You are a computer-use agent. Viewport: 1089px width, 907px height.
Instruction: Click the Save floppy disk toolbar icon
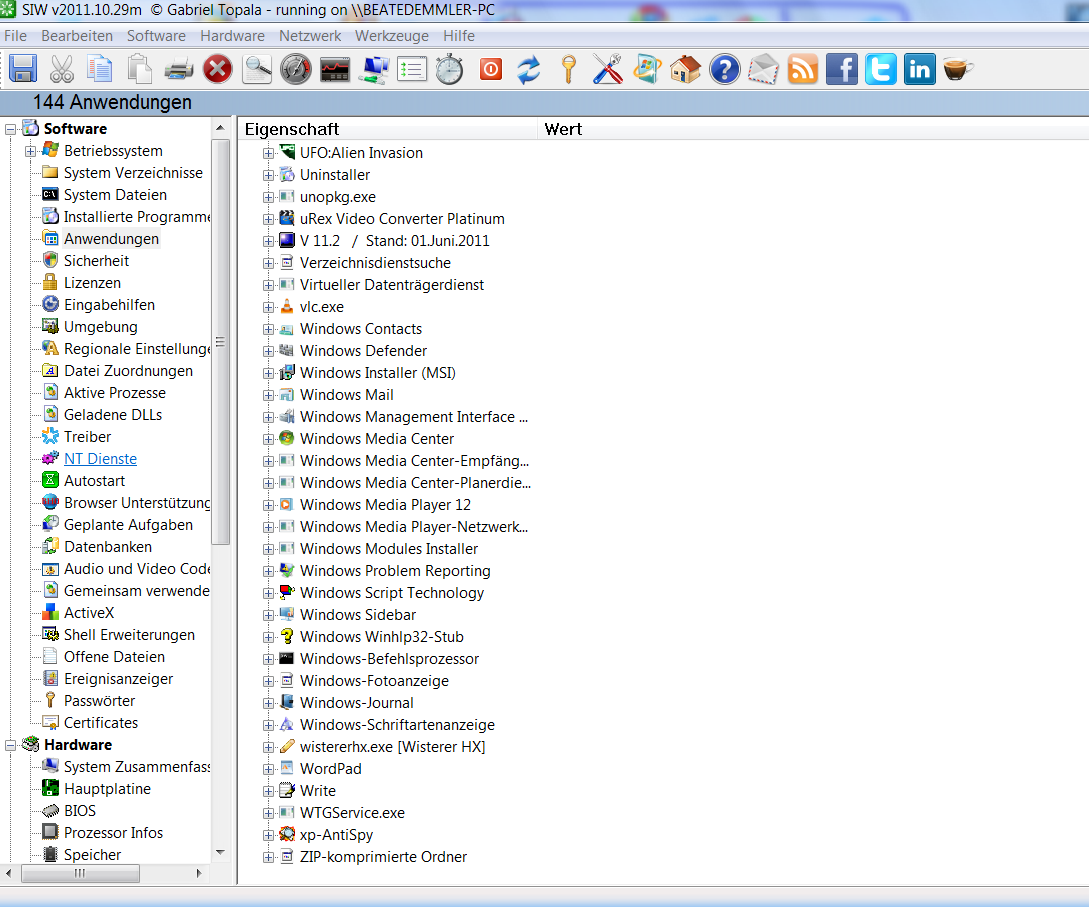pyautogui.click(x=23, y=69)
